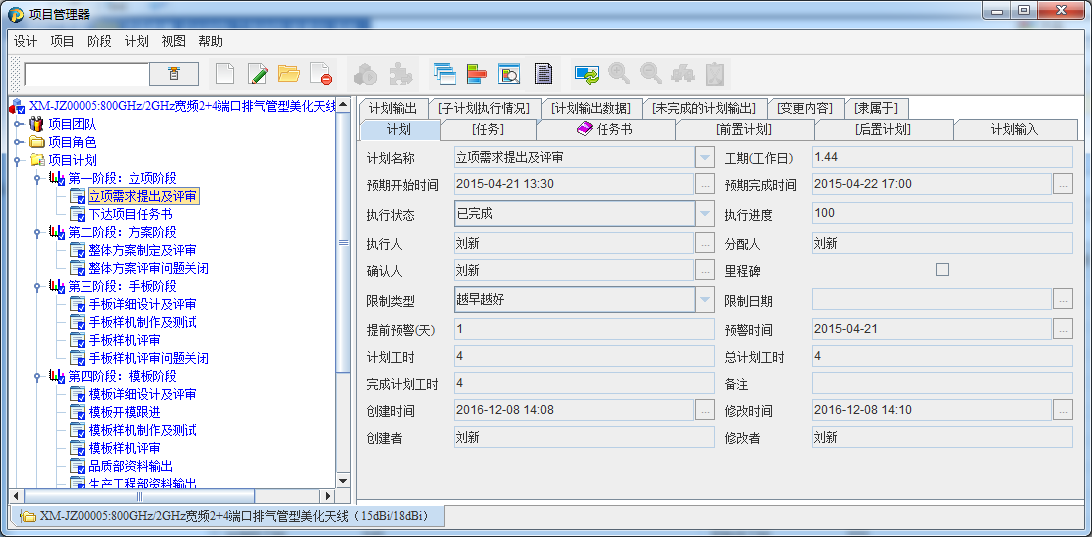The image size is (1092, 537).
Task: Open the 限制类型 dropdown arrow
Action: pos(705,299)
